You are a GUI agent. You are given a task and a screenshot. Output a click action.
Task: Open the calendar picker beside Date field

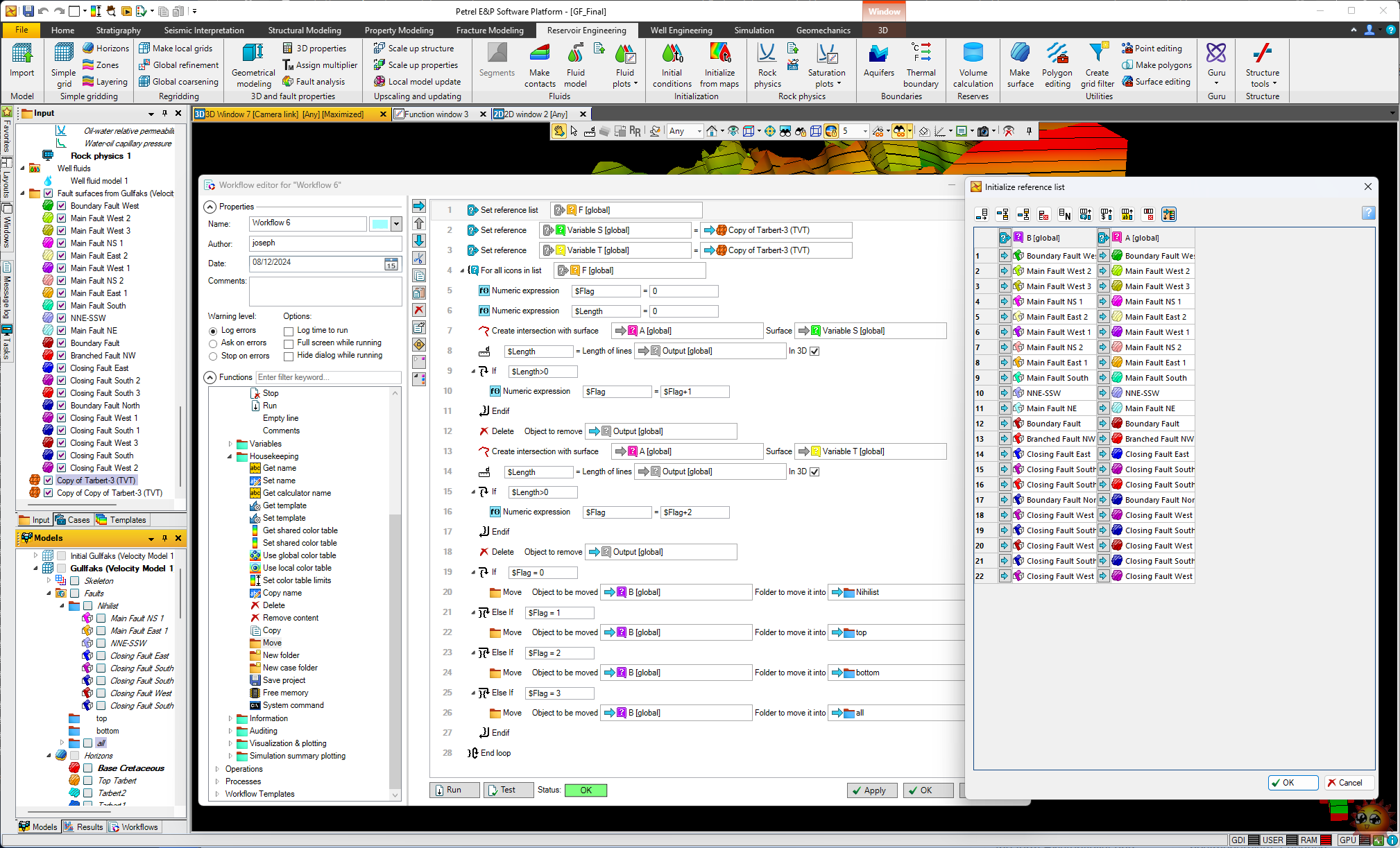tap(391, 263)
